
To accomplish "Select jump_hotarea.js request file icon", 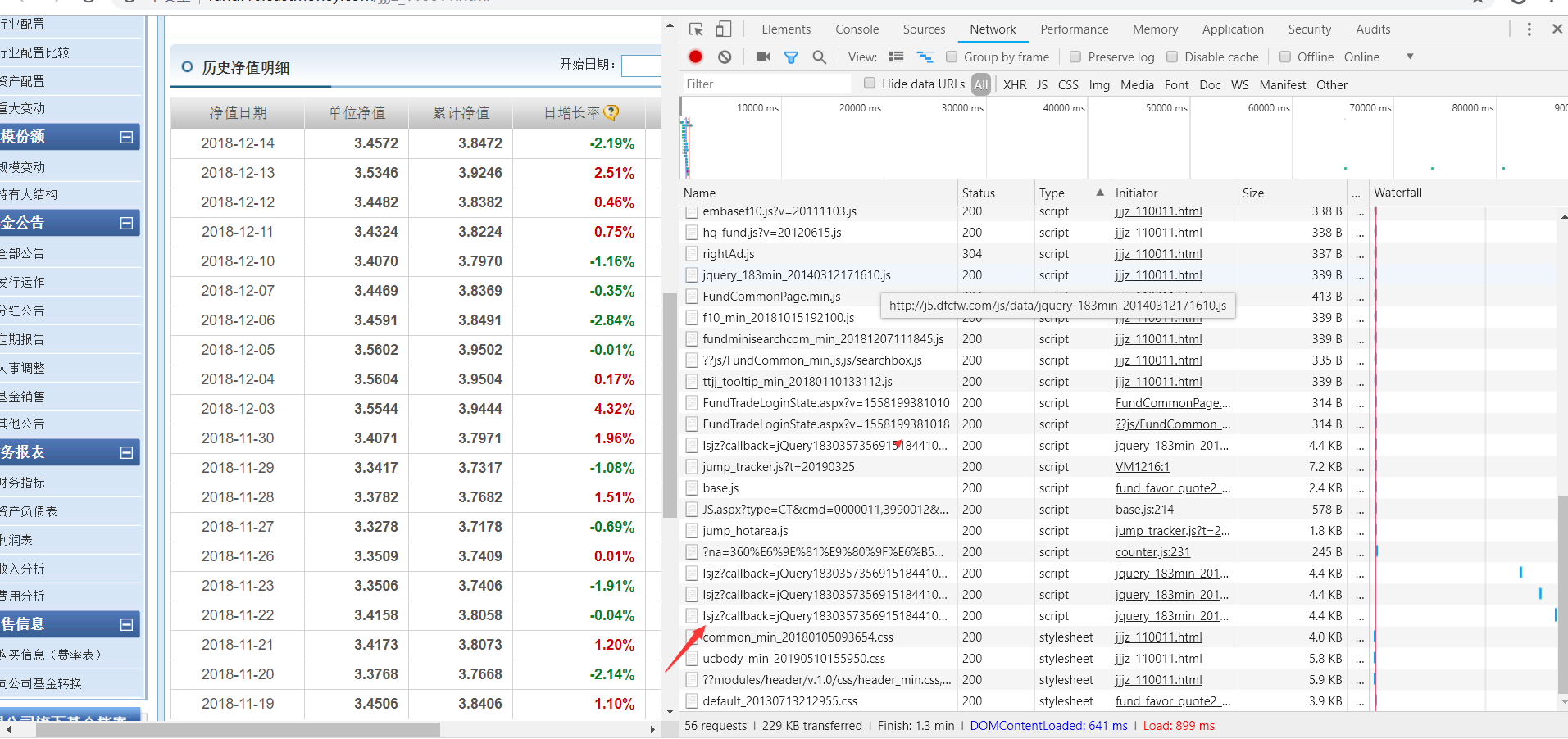I will pyautogui.click(x=692, y=531).
